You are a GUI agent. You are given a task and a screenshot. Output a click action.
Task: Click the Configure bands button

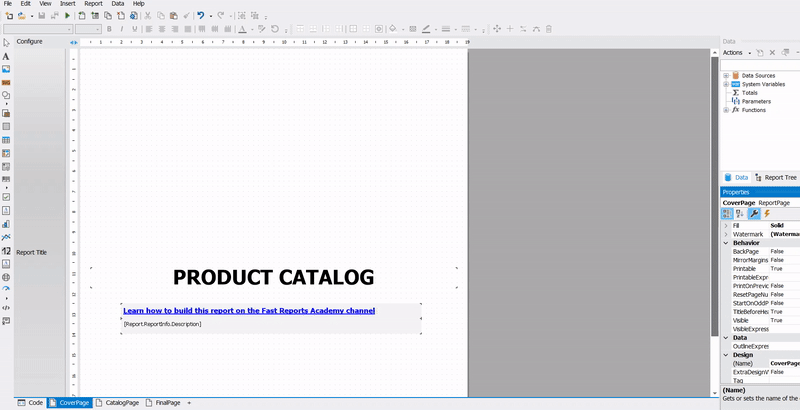[29, 41]
